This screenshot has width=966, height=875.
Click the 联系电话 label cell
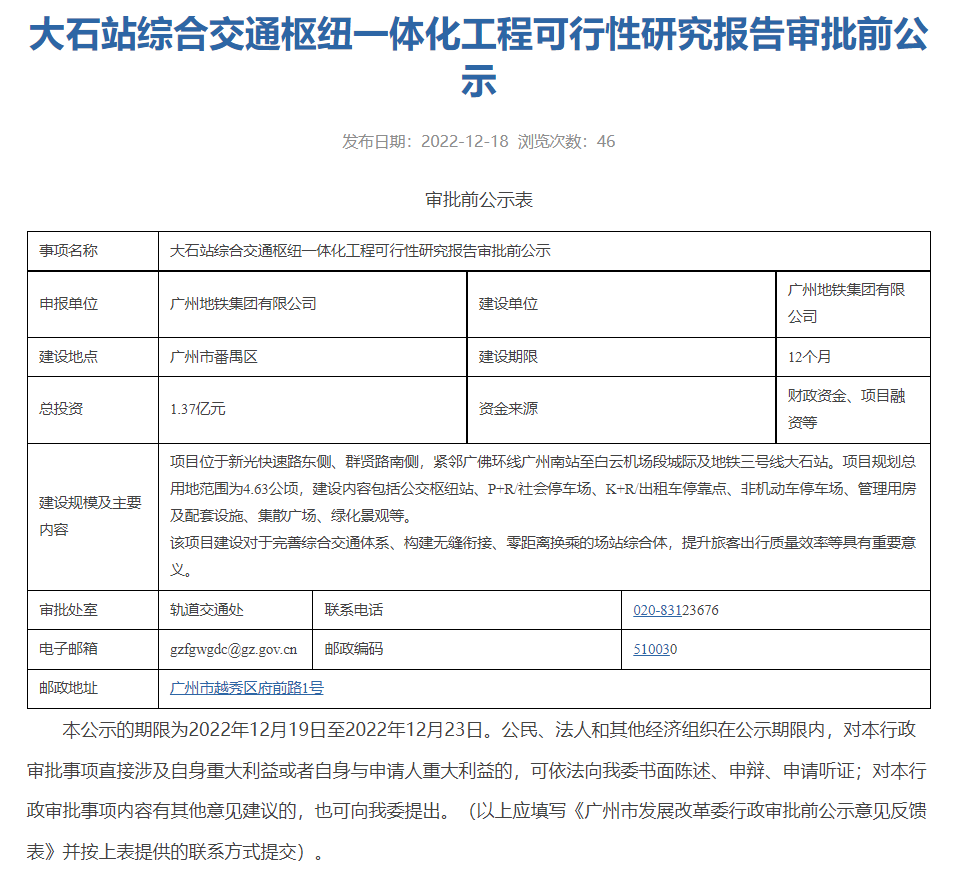point(467,610)
